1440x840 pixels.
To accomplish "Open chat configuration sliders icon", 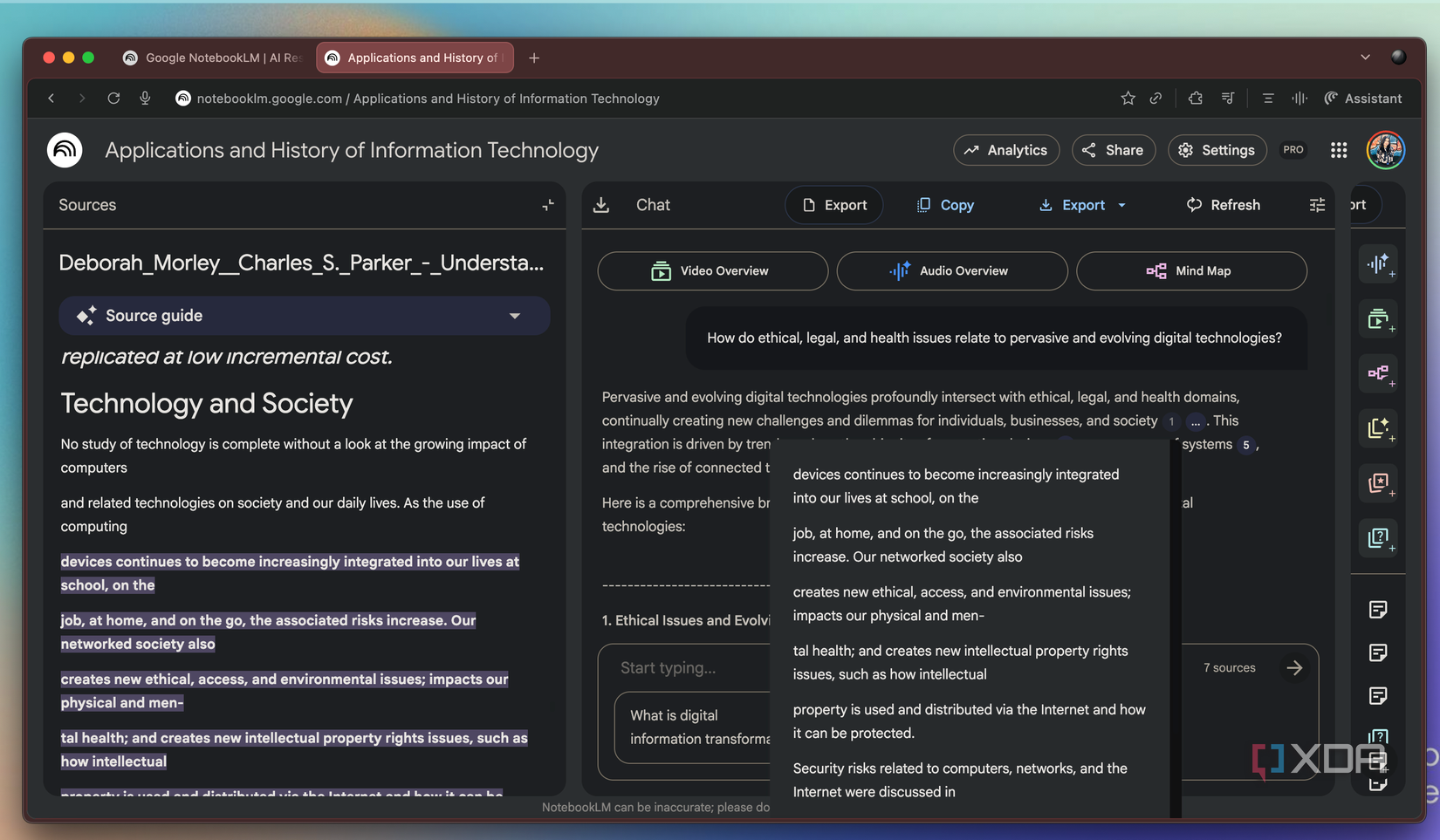I will coord(1317,205).
